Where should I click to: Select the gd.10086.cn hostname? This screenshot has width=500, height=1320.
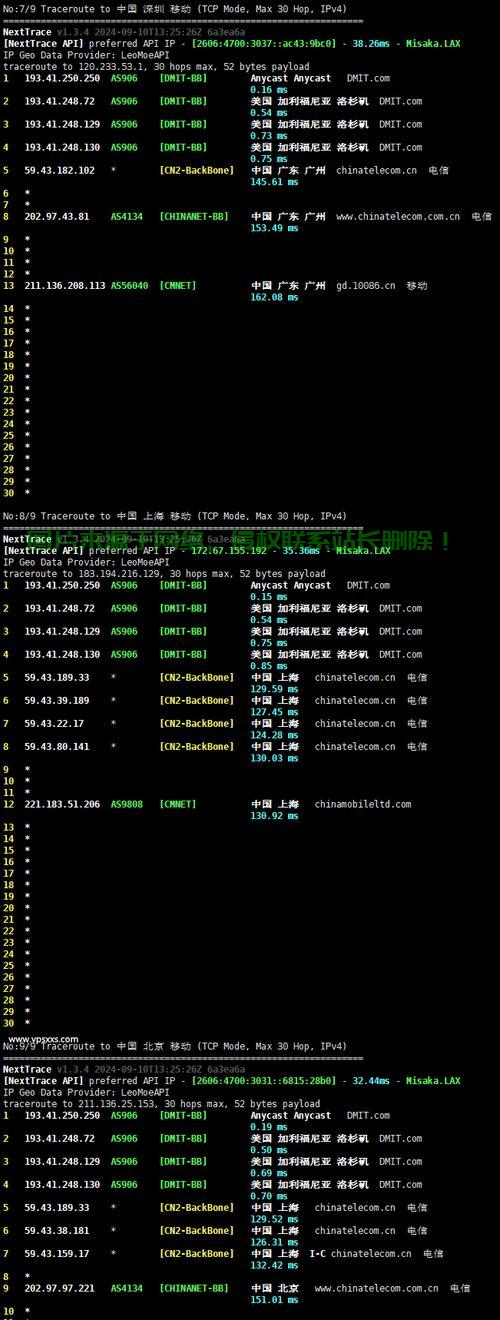pyautogui.click(x=366, y=285)
